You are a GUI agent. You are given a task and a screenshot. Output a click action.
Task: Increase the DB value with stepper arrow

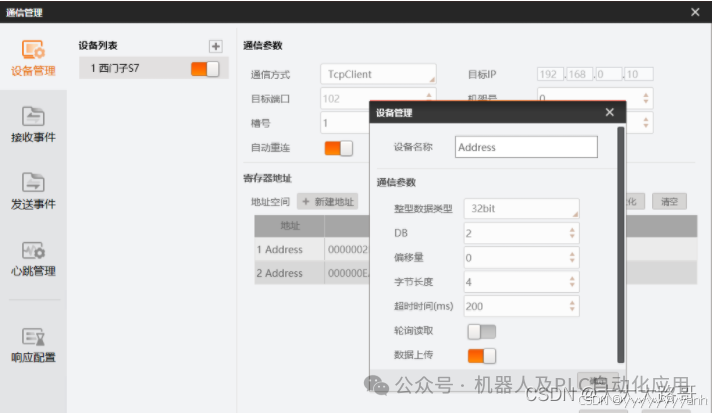point(572,230)
